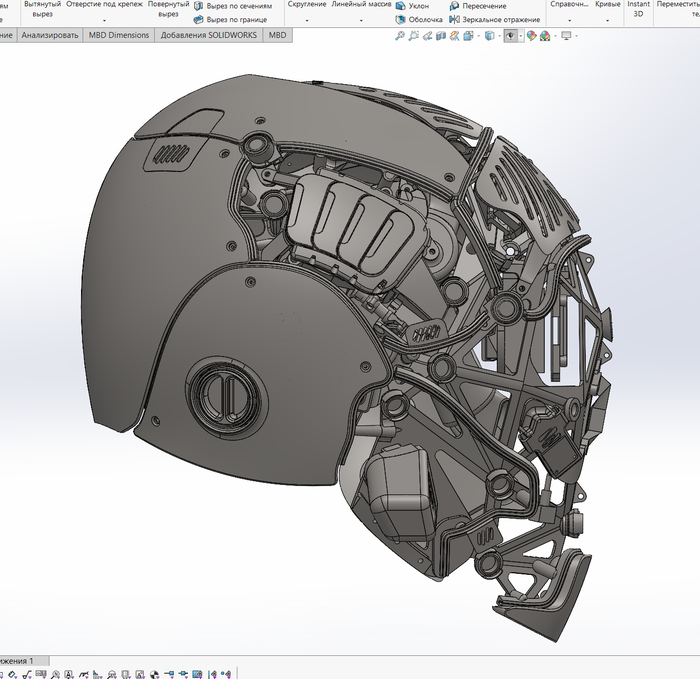700x679 pixels.
Task: Toggle the Section View icon
Action: pyautogui.click(x=442, y=36)
